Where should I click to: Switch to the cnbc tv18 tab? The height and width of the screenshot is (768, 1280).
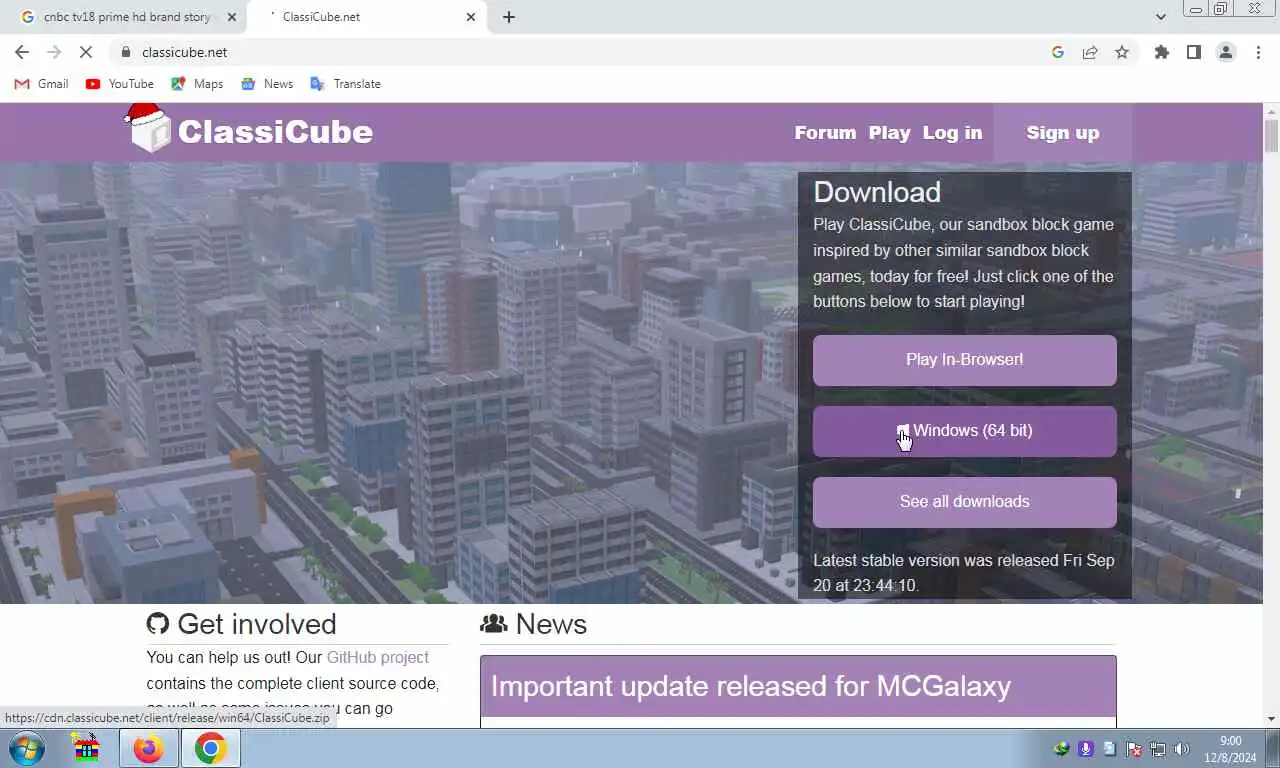126,17
